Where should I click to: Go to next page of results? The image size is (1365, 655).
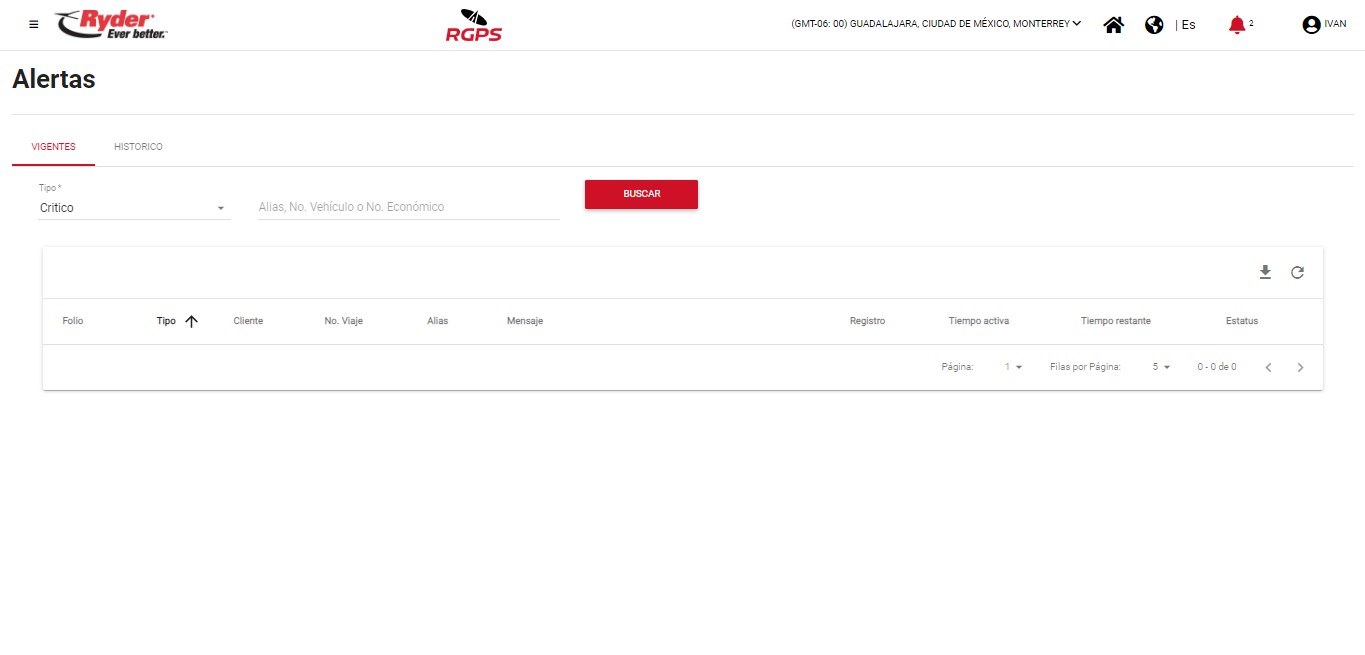[1300, 367]
